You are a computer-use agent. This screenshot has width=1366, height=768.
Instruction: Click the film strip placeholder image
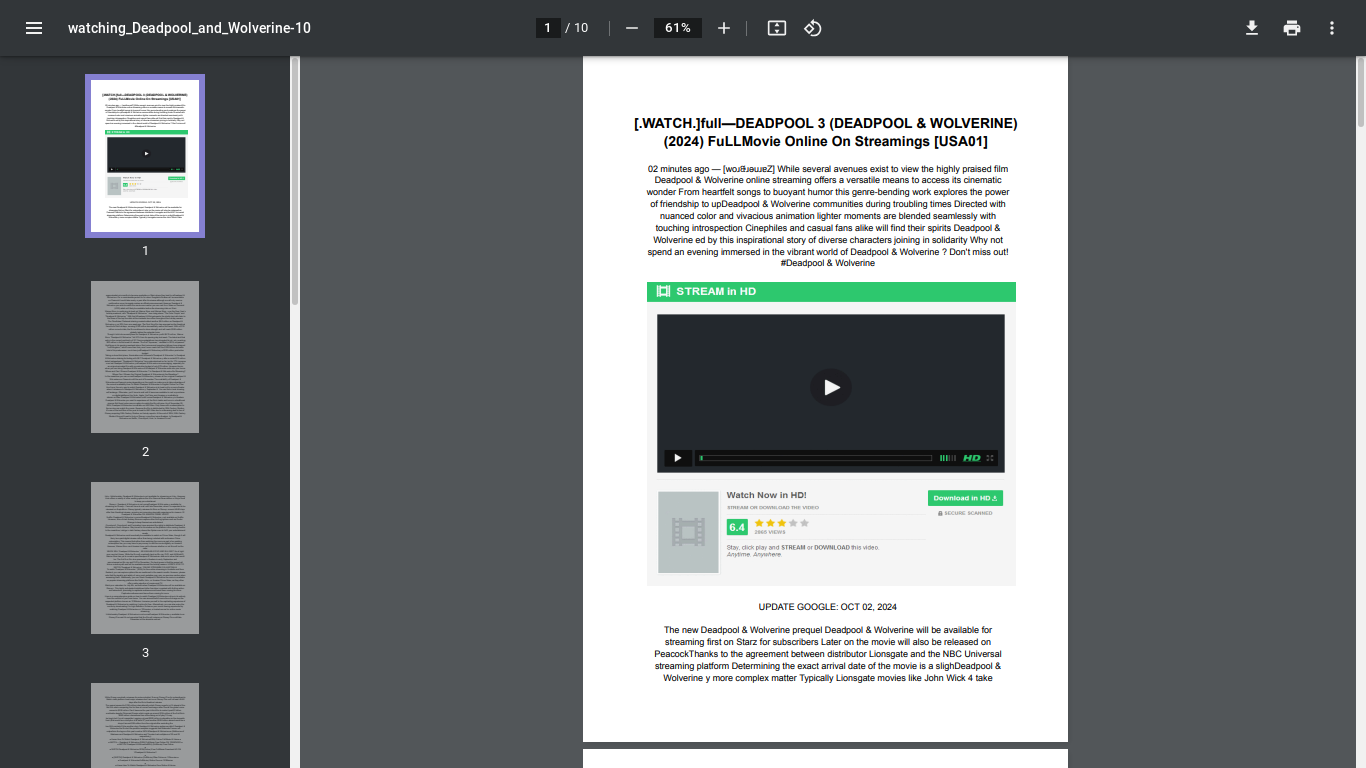click(x=688, y=532)
